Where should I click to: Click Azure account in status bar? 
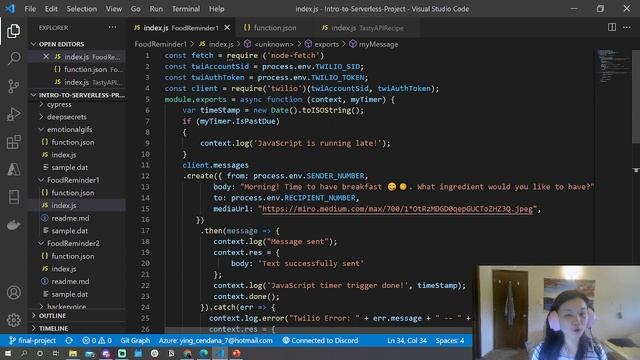[x=216, y=340]
